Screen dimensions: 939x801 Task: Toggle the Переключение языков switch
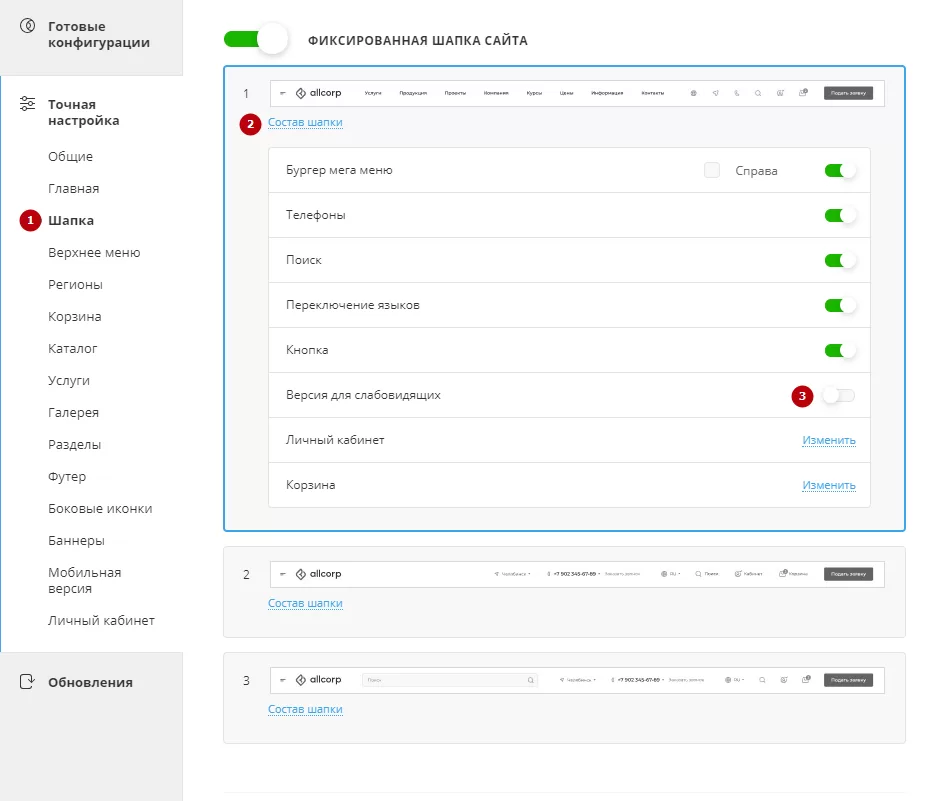[840, 305]
